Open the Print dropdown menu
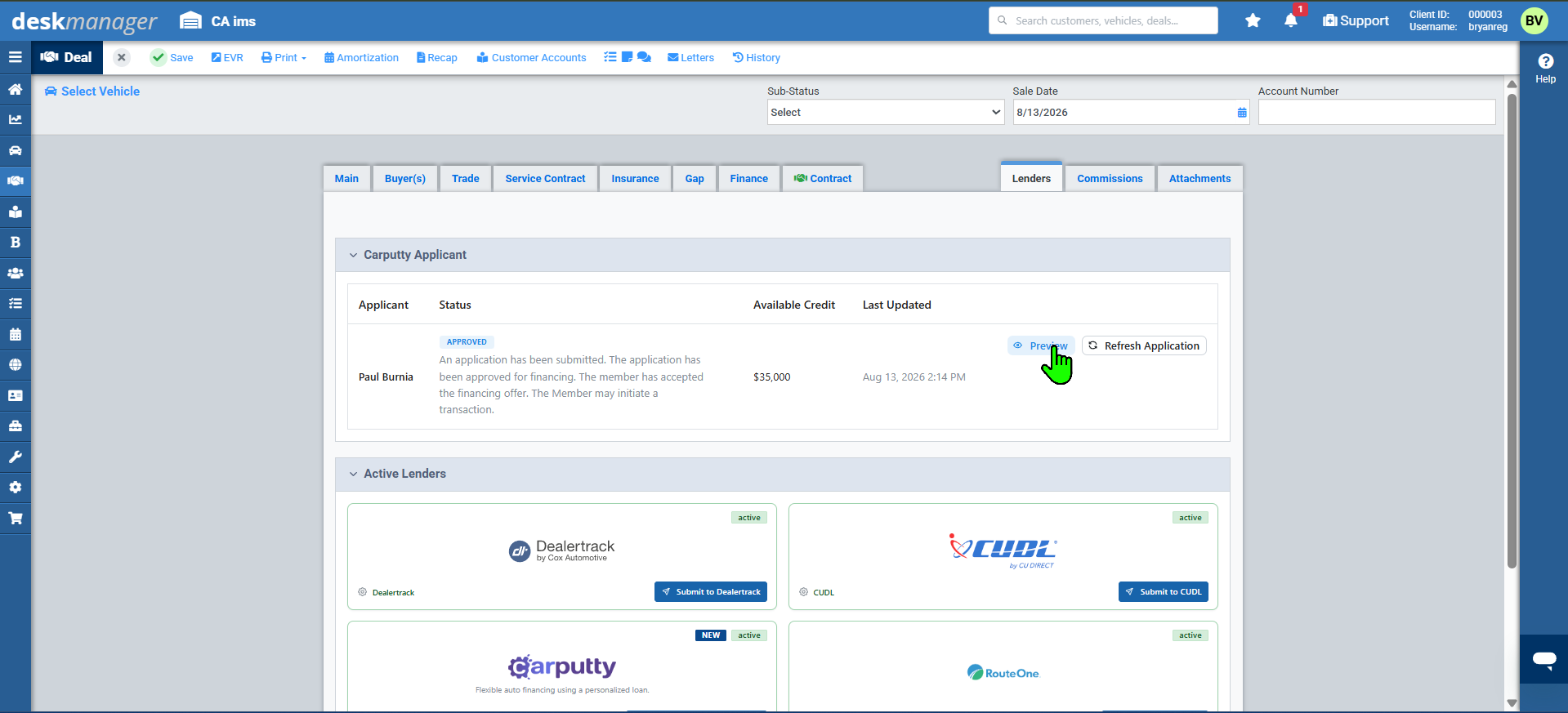The width and height of the screenshot is (1568, 713). (284, 57)
